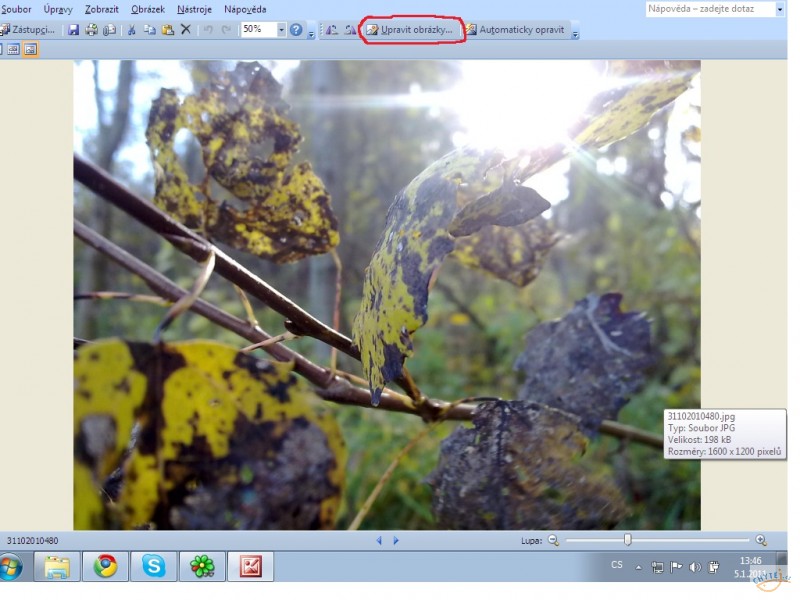Delete the picture with the X icon
Viewport: 800px width, 600px height.
(186, 30)
